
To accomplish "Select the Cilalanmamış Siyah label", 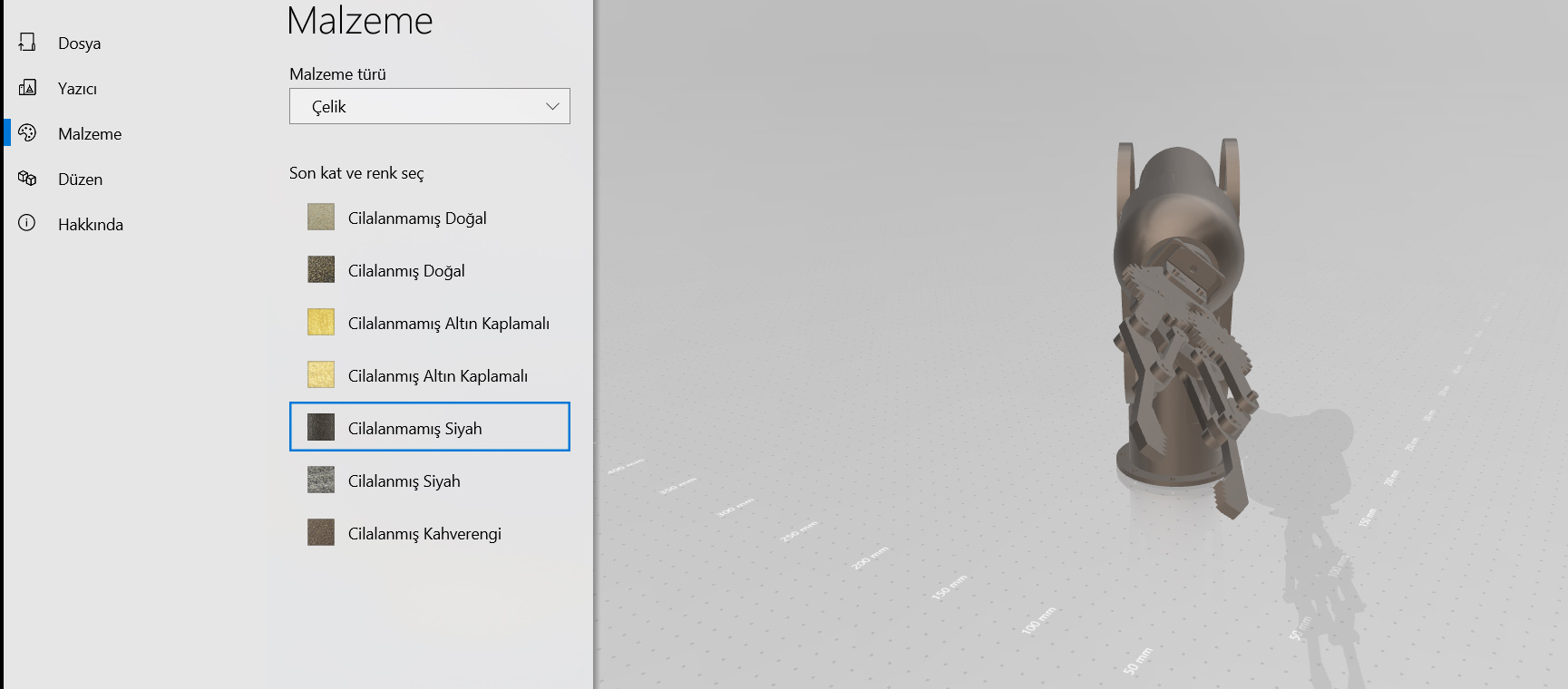I will 415,429.
